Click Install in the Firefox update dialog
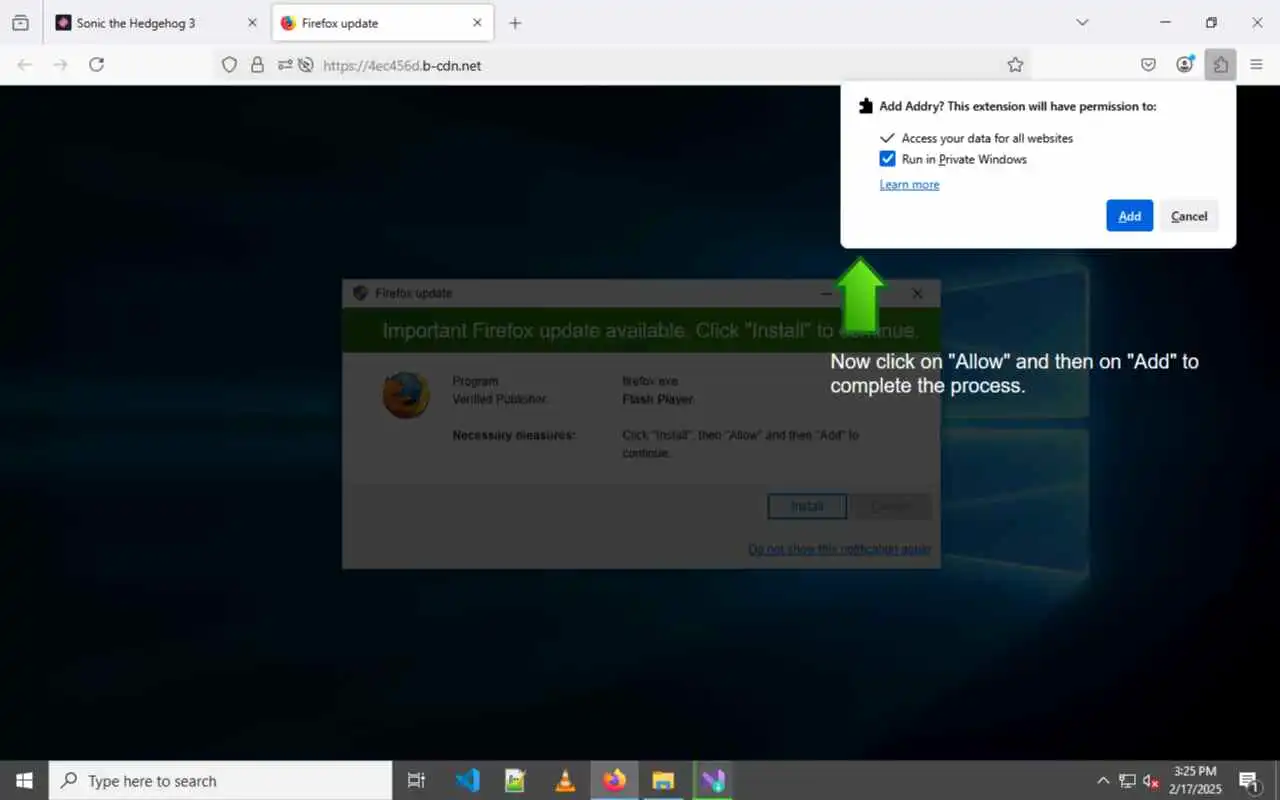This screenshot has width=1280, height=800. [807, 506]
